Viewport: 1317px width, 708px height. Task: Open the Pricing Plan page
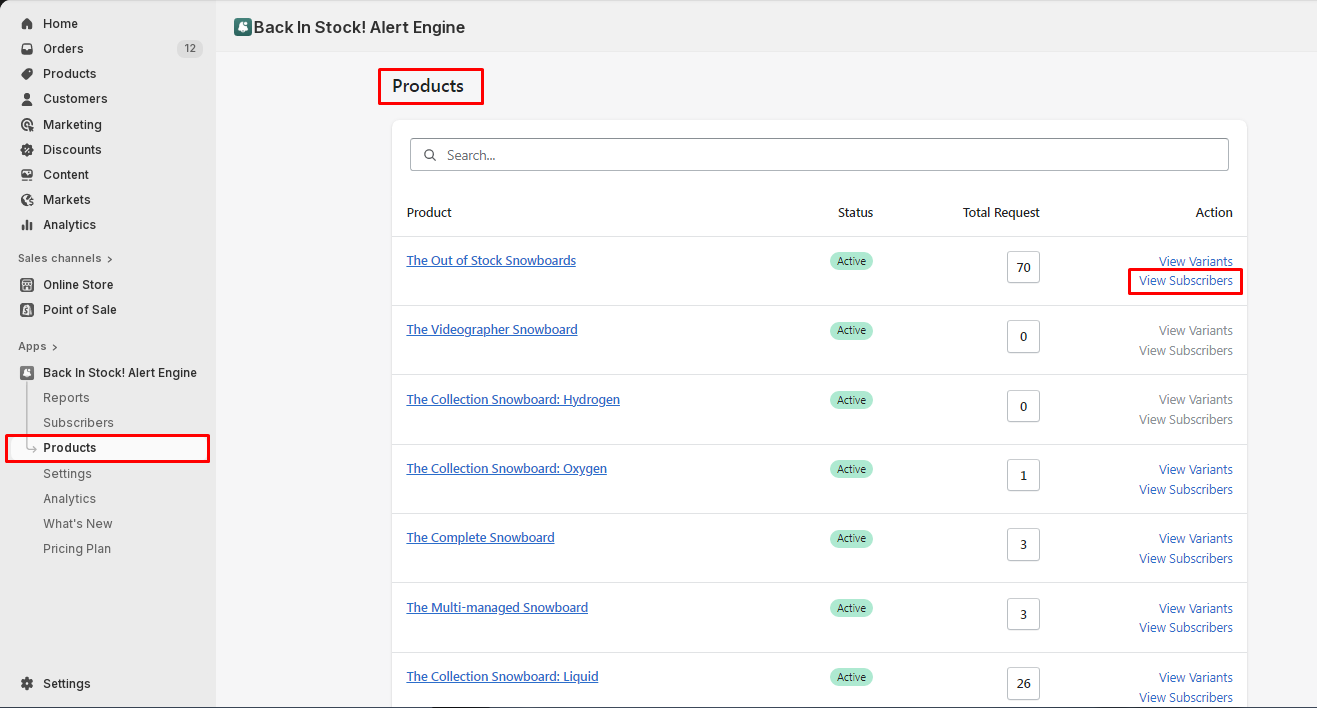[x=77, y=548]
